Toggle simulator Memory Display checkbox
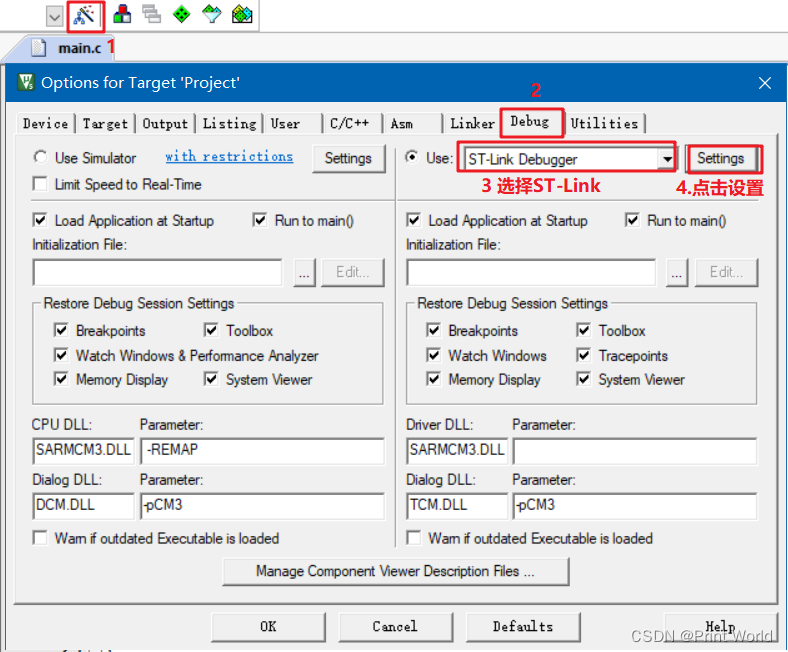The height and width of the screenshot is (652, 788). coord(61,379)
